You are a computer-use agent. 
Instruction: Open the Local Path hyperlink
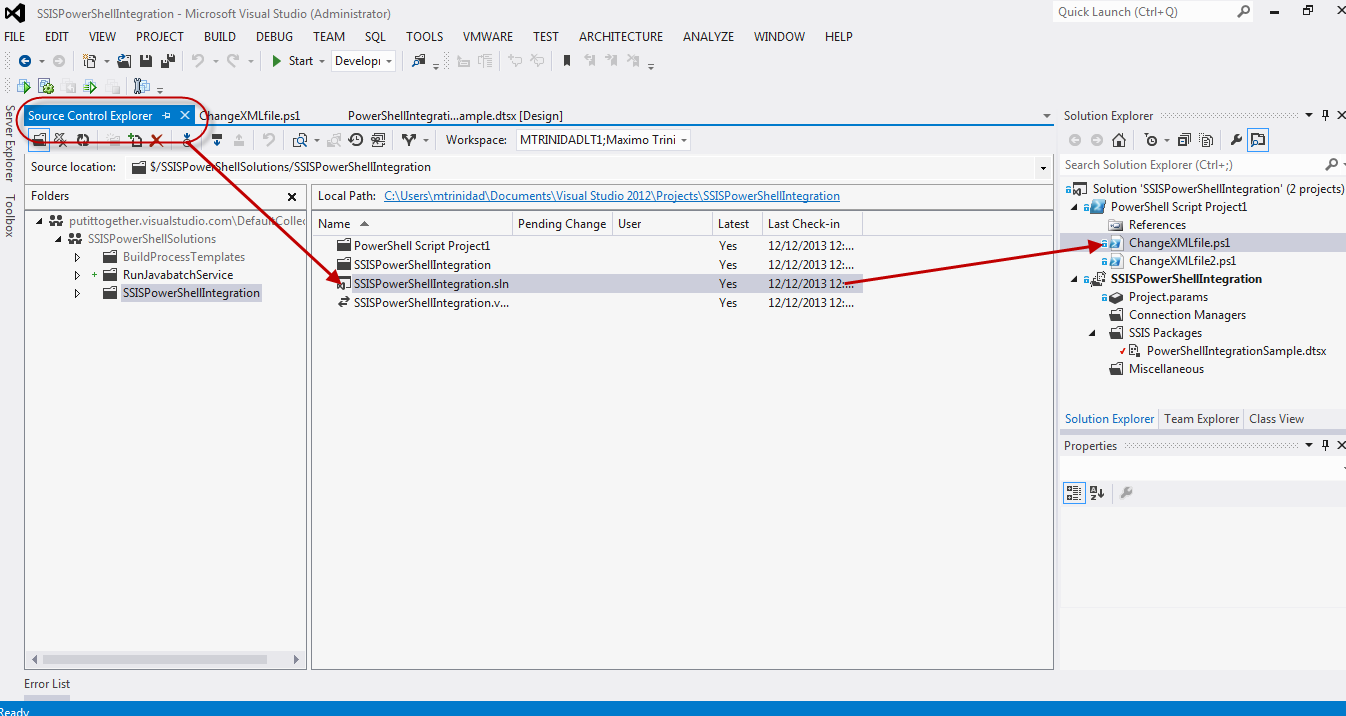pyautogui.click(x=612, y=196)
